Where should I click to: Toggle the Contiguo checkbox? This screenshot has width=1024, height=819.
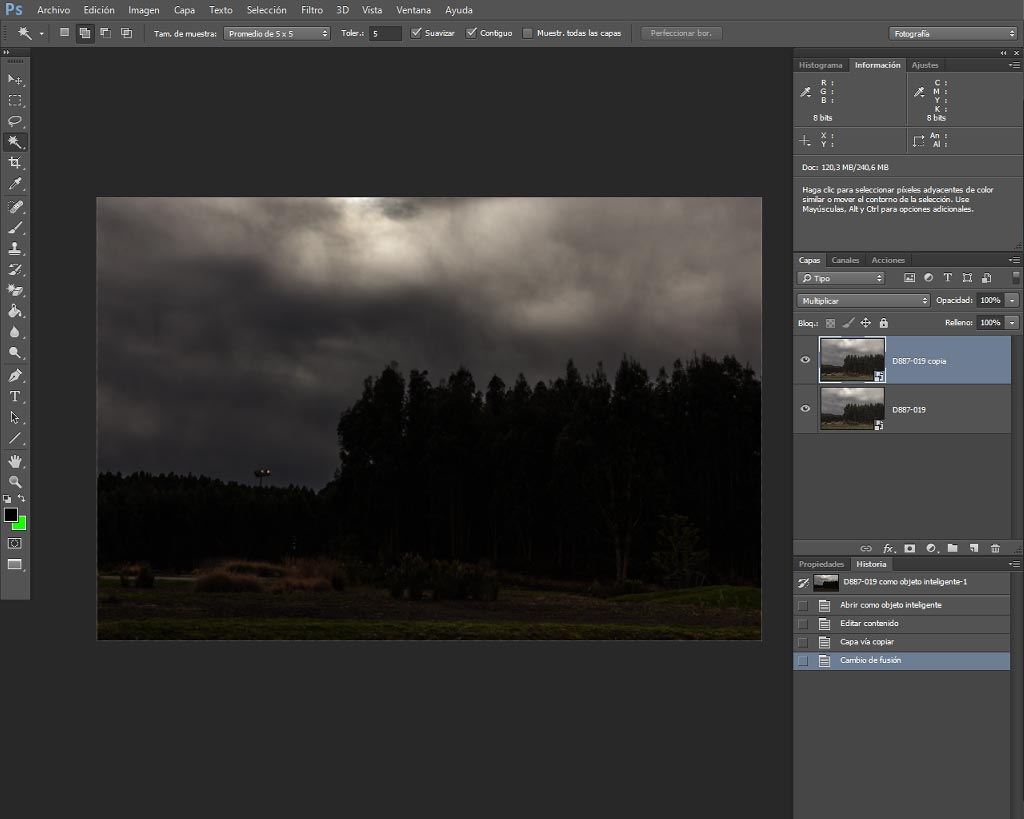pos(471,33)
